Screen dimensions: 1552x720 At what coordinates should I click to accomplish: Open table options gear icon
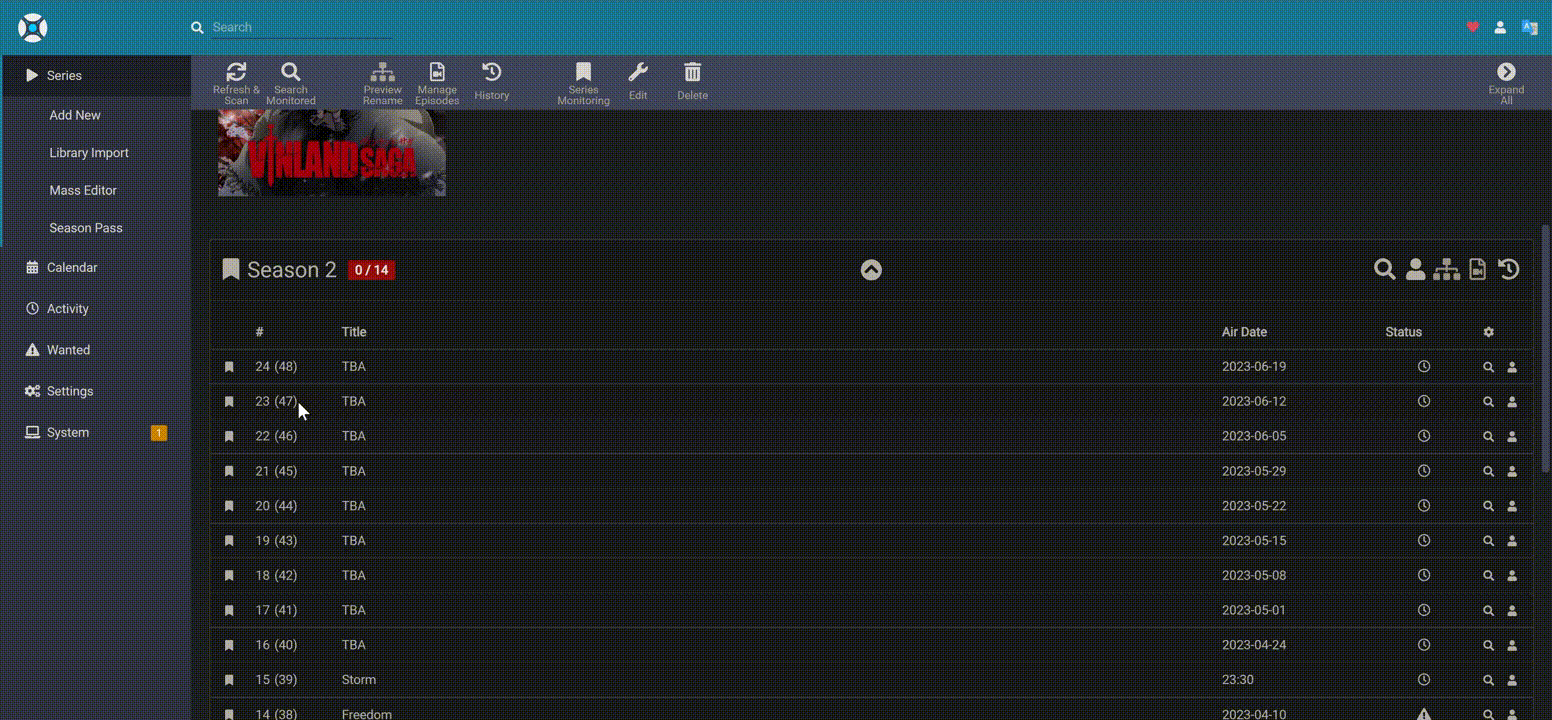click(x=1488, y=332)
